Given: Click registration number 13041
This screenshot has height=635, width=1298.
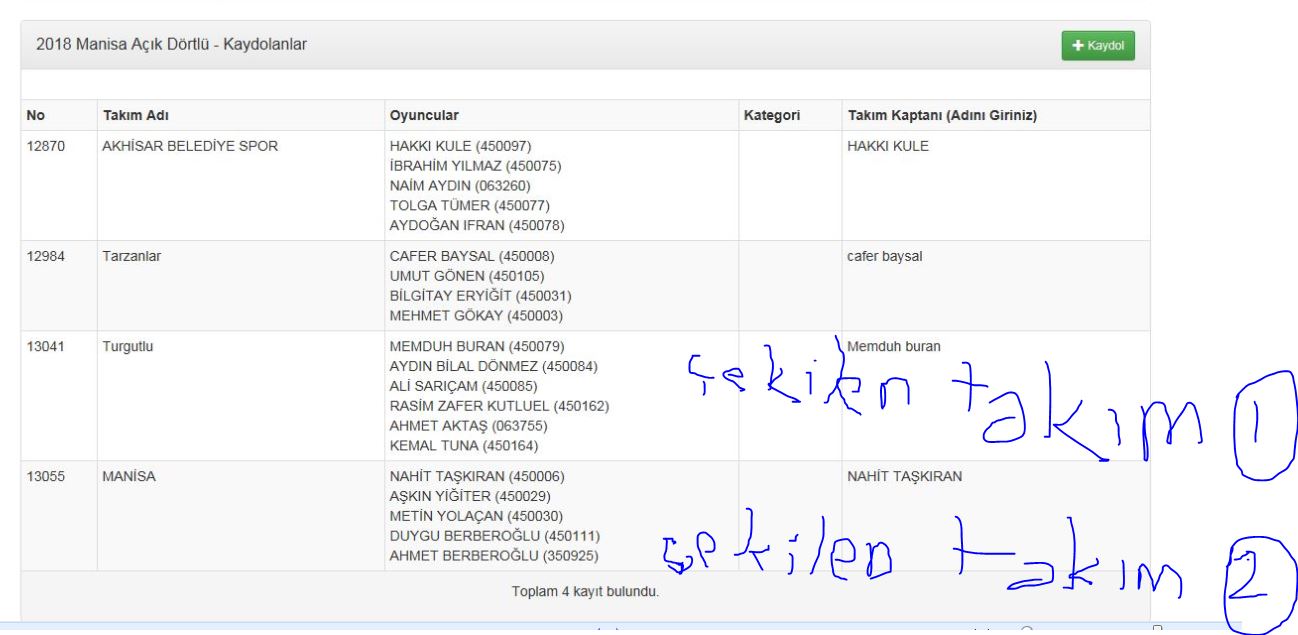Looking at the screenshot, I should coord(45,346).
